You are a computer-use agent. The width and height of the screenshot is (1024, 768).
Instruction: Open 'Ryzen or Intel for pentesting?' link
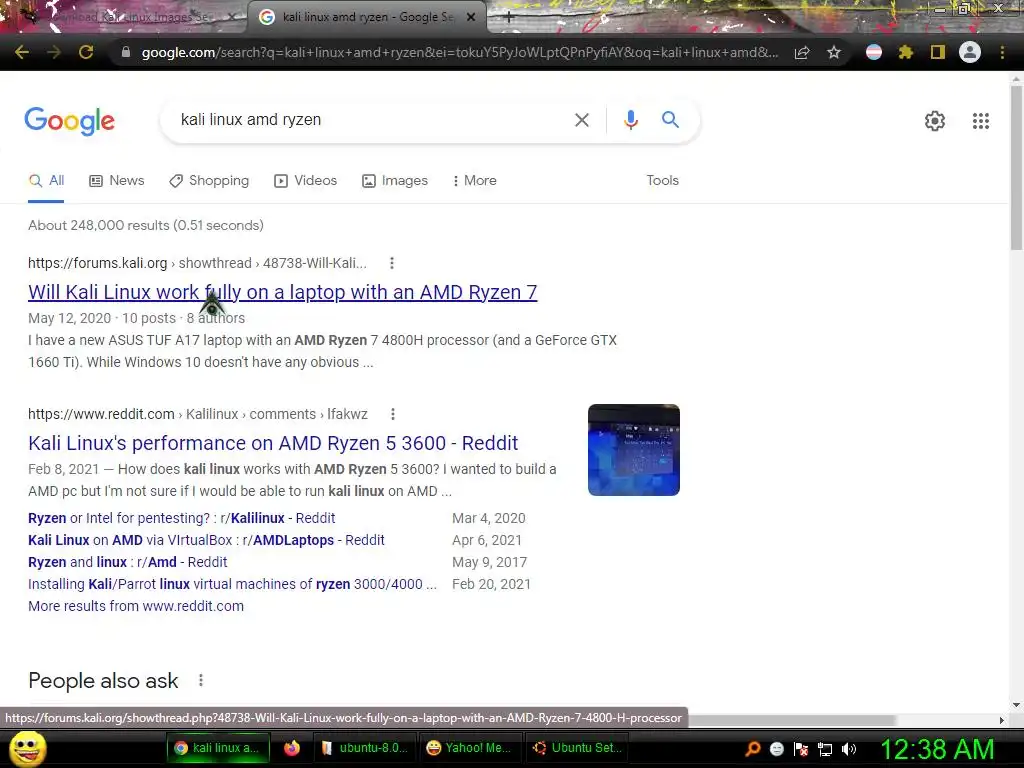click(x=182, y=518)
